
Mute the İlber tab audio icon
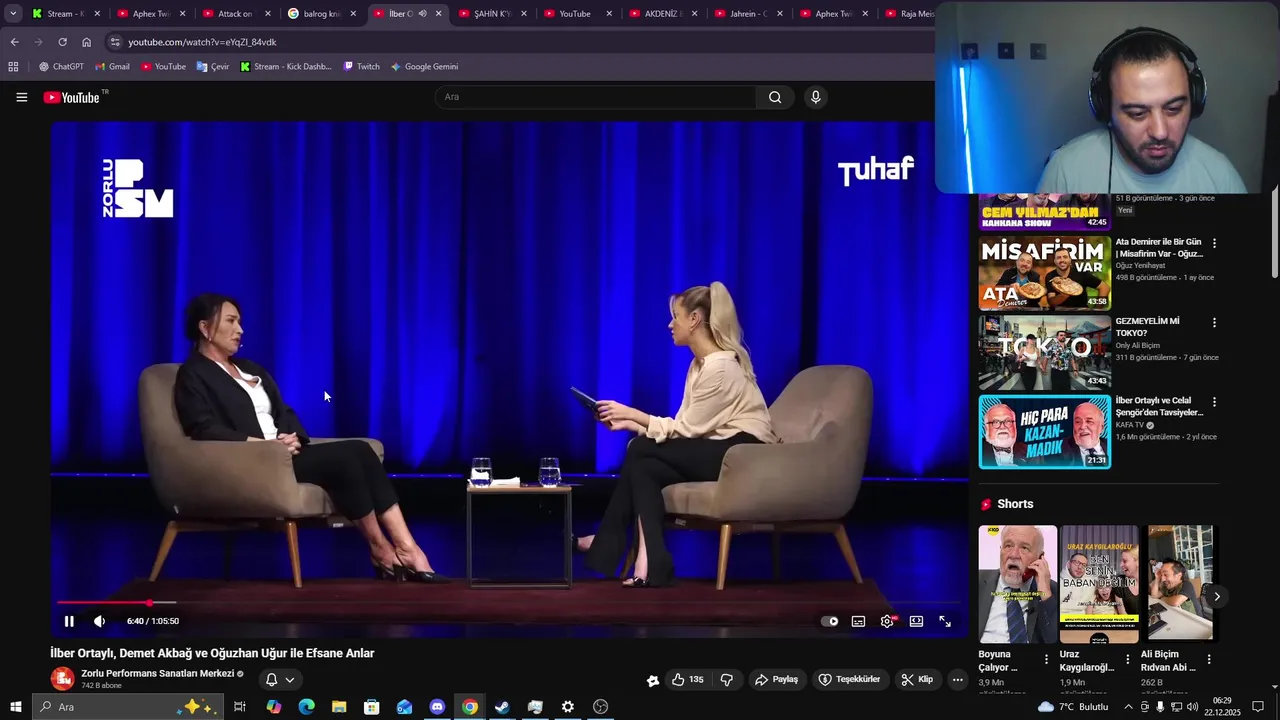coord(422,14)
